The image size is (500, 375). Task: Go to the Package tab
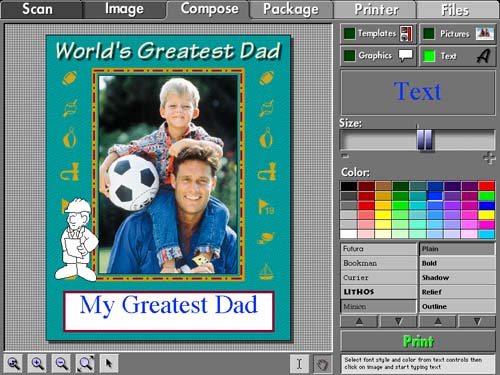pos(291,9)
